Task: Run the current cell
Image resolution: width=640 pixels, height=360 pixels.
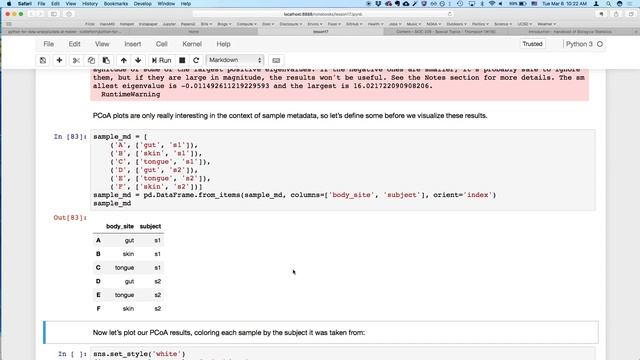Action: tap(161, 60)
